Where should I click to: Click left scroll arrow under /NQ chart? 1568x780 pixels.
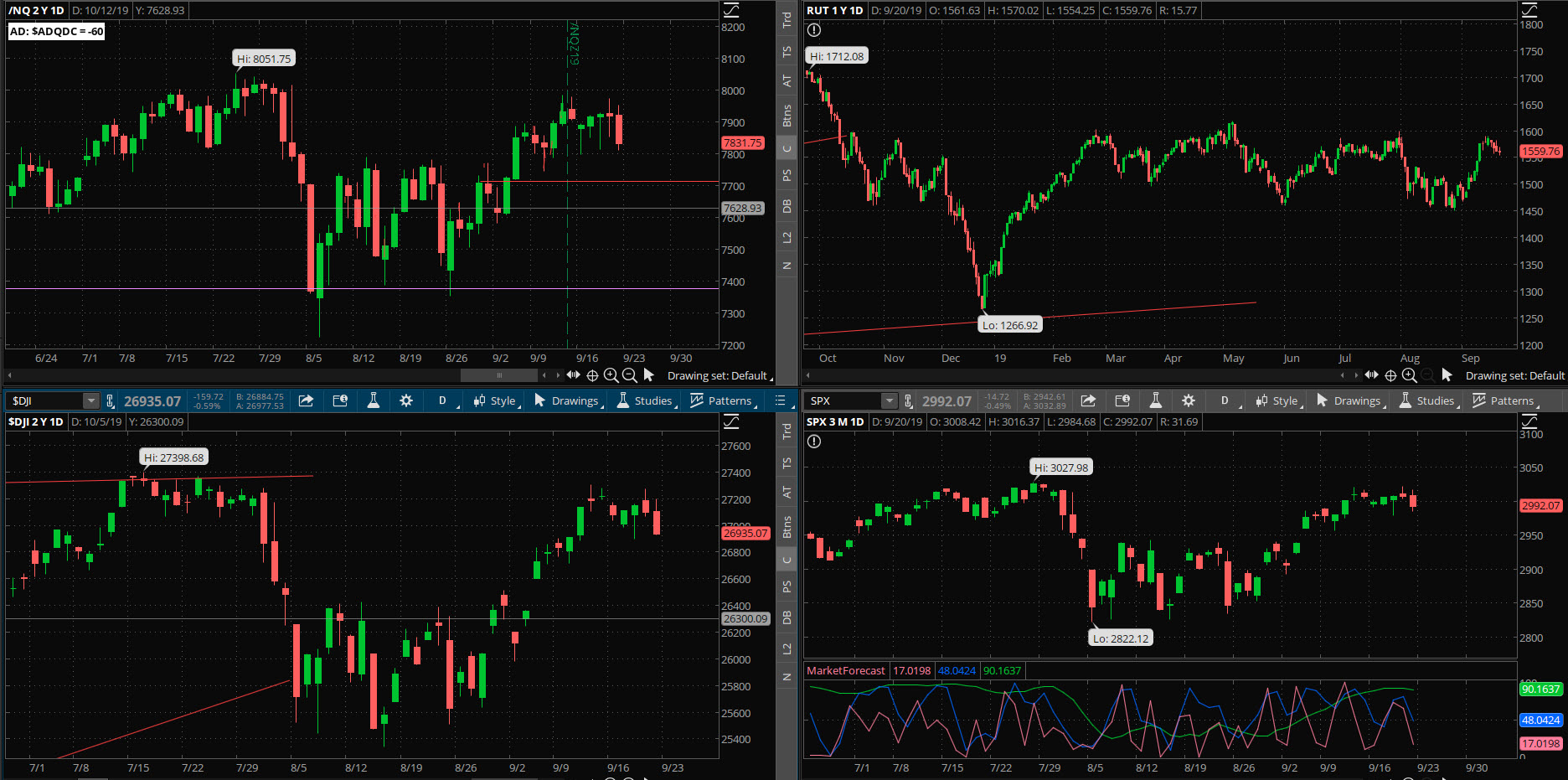coord(10,375)
